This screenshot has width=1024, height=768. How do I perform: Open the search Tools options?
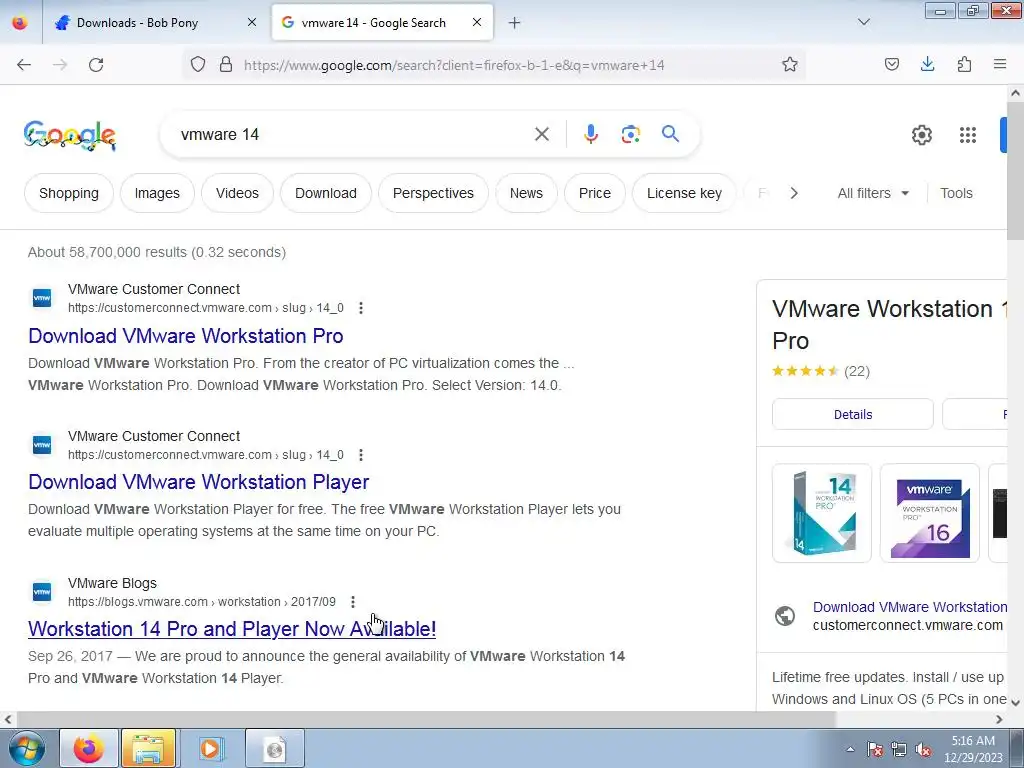(x=956, y=193)
